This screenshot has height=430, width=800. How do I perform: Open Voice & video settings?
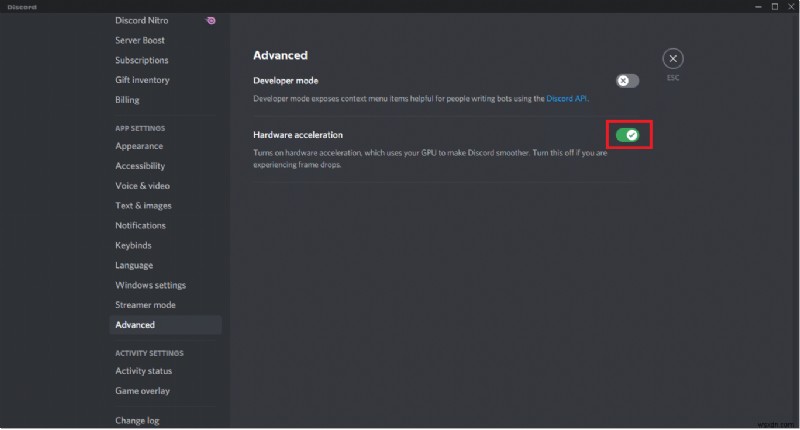(x=142, y=186)
